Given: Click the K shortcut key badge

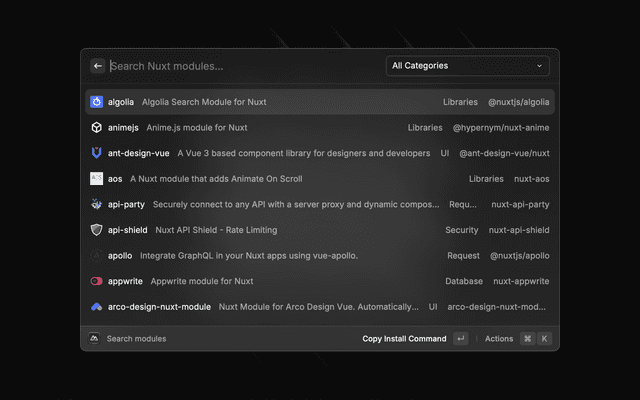Looking at the screenshot, I should pos(545,339).
